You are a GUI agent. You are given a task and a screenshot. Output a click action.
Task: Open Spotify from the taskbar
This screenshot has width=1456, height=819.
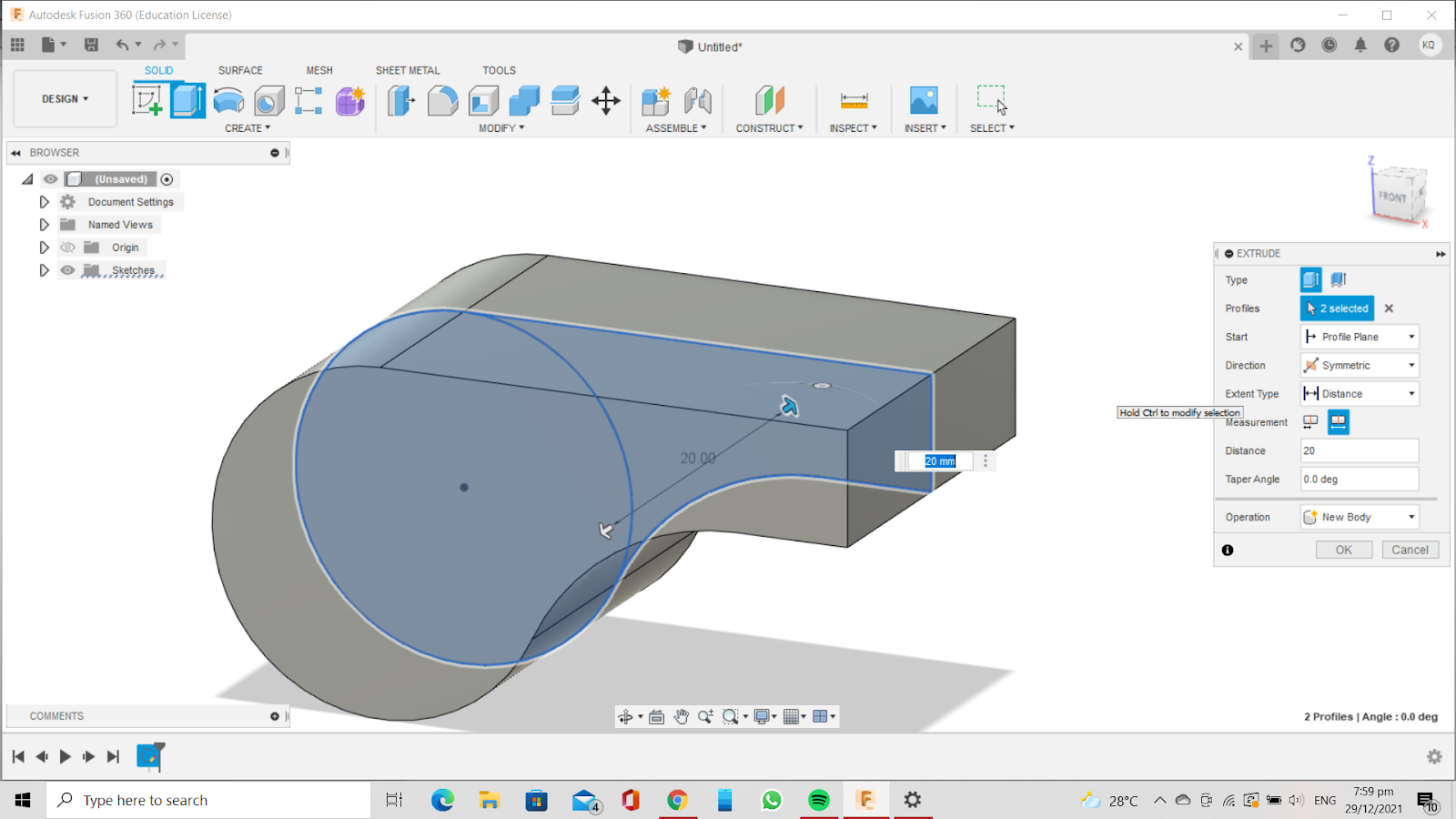(819, 800)
